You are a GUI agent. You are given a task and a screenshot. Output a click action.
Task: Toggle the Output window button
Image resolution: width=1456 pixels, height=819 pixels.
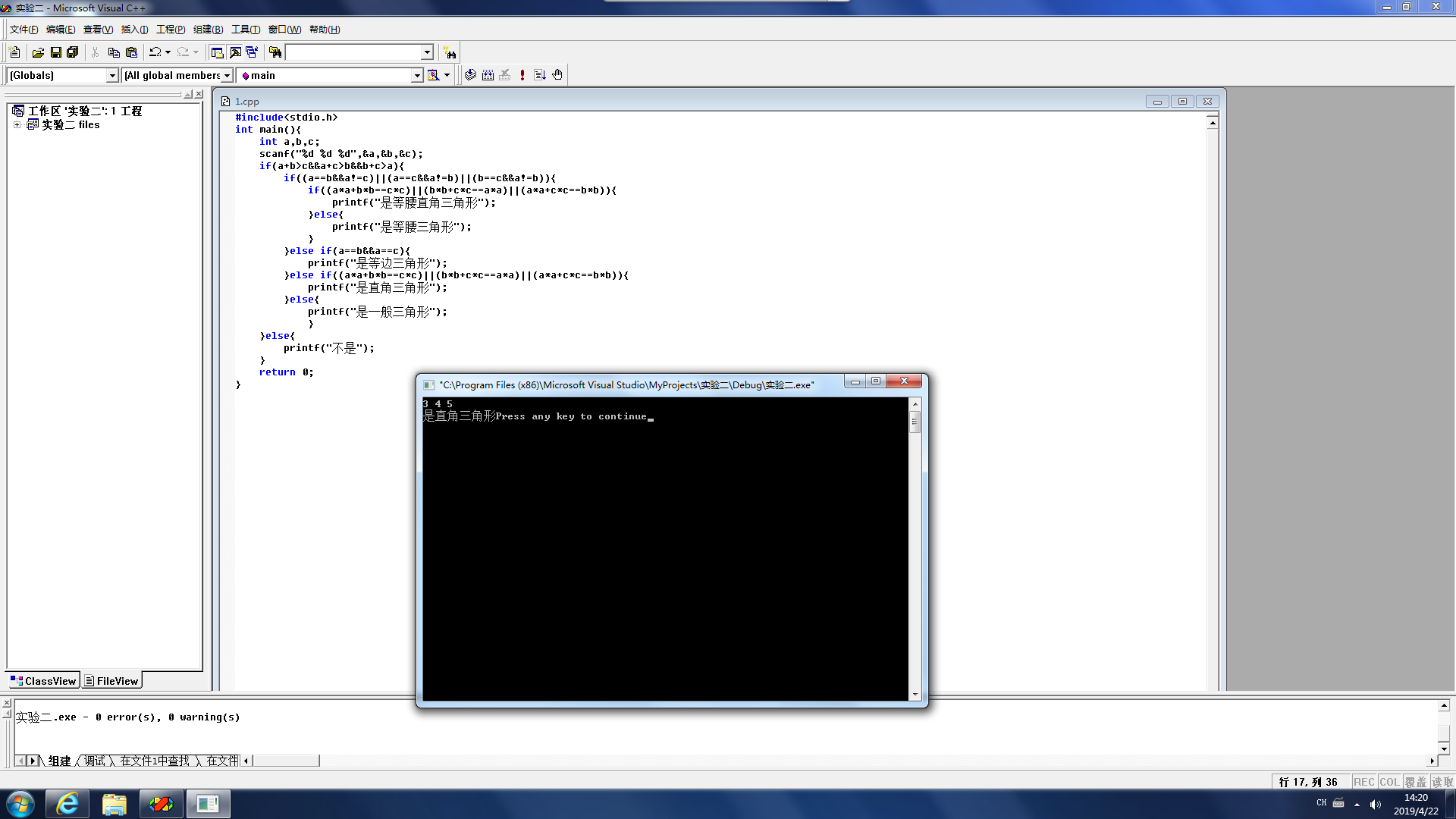point(235,52)
